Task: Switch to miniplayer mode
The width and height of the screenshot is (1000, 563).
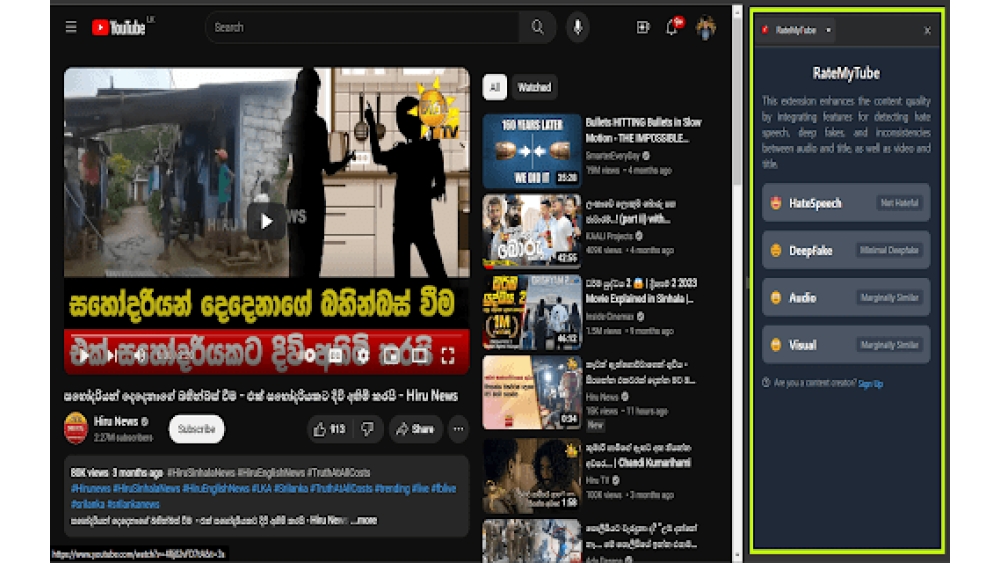Action: tap(391, 356)
